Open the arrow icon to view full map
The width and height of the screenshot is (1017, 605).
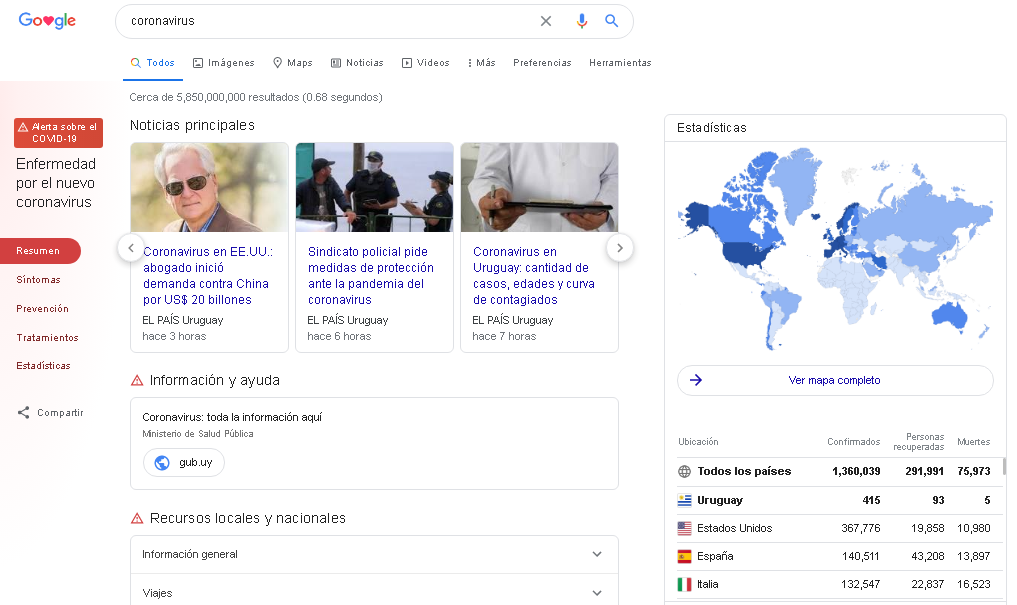pos(694,380)
